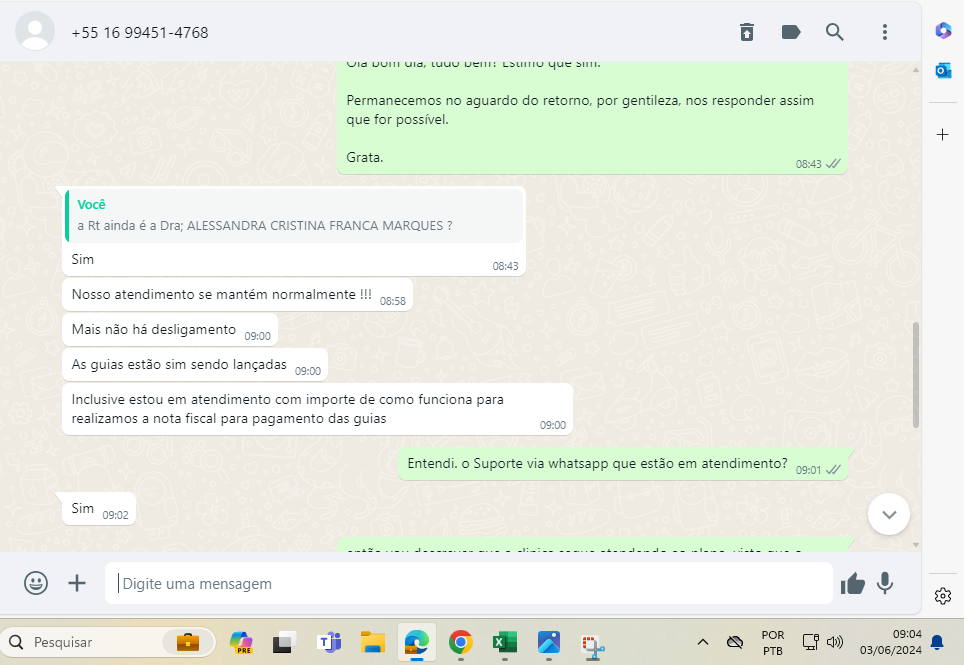Click message 'Nosso atendimento se mantém normalmente !!!'
This screenshot has height=665, width=964.
click(237, 294)
